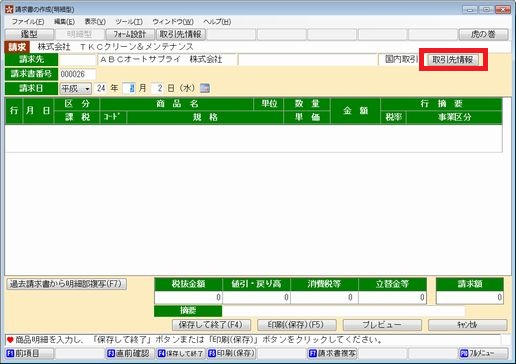Click the キャンセル button

(467, 325)
